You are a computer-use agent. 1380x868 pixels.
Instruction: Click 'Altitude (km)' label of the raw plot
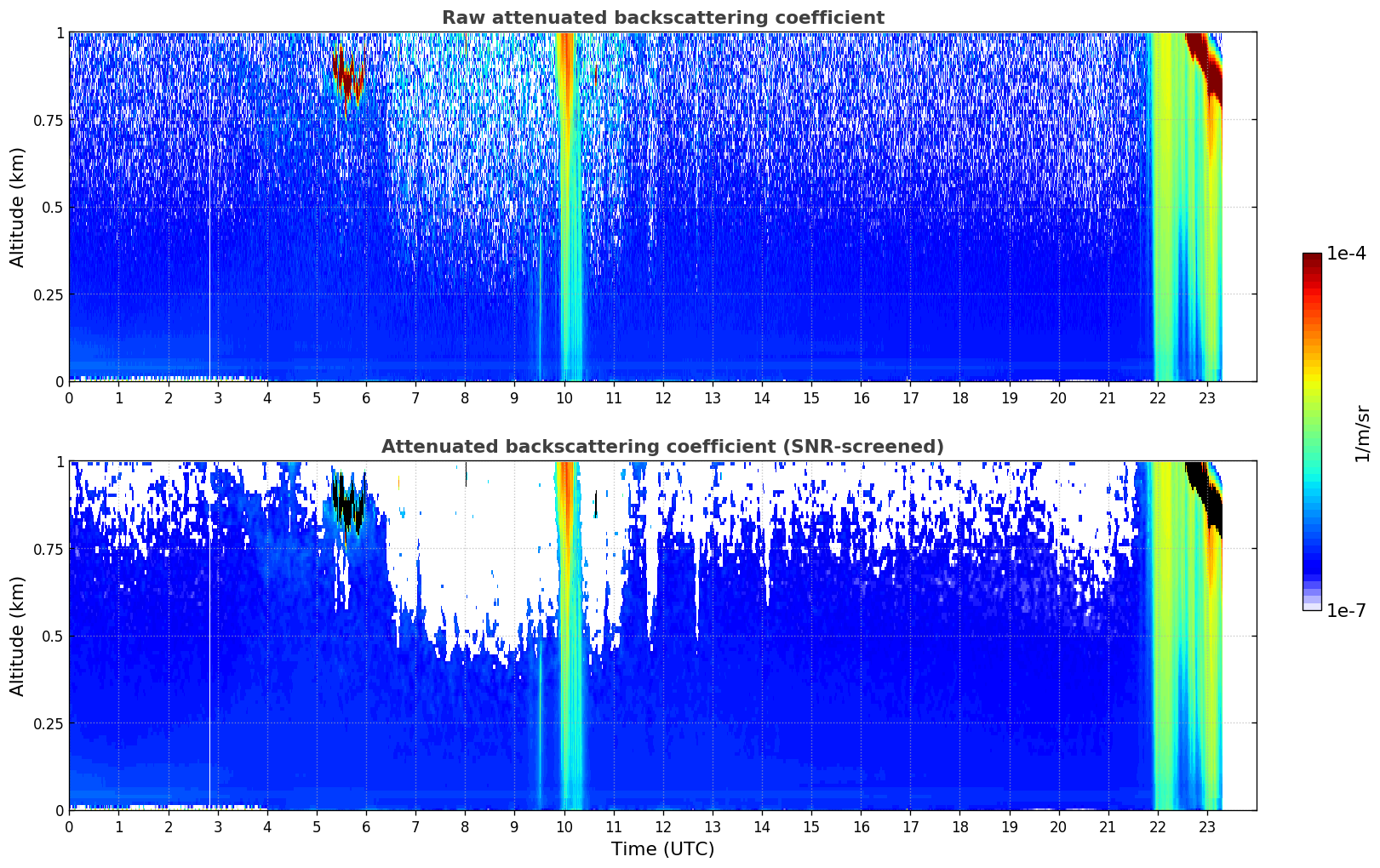coord(18,207)
